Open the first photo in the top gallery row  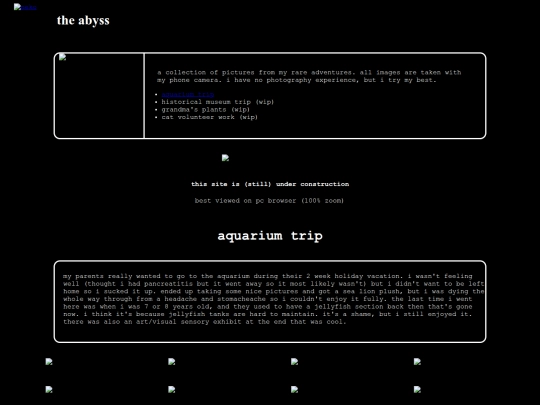click(x=49, y=362)
